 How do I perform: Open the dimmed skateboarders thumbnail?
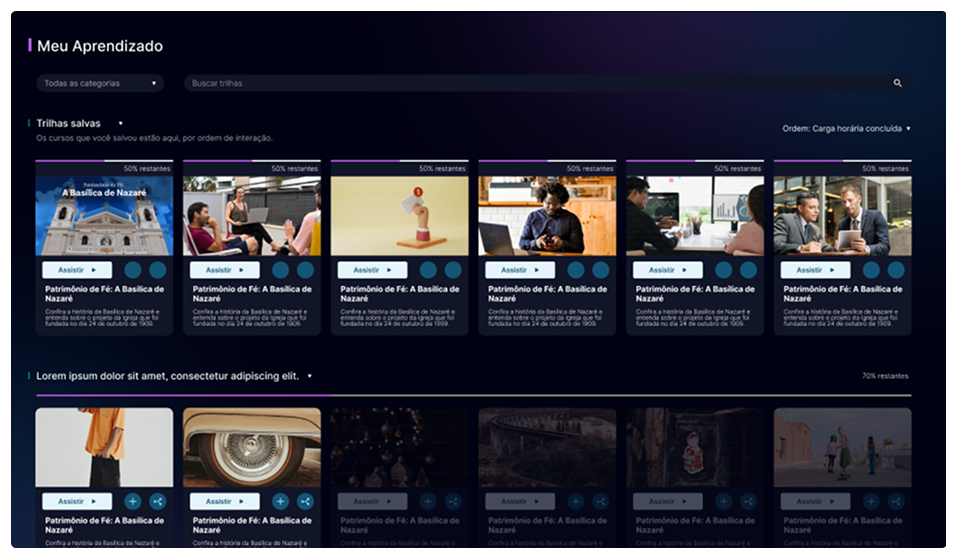tap(843, 447)
